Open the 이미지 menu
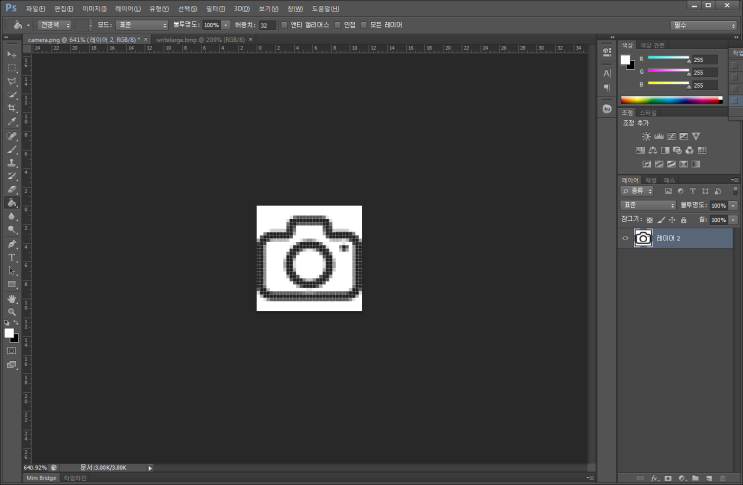743x485 pixels. [x=94, y=9]
